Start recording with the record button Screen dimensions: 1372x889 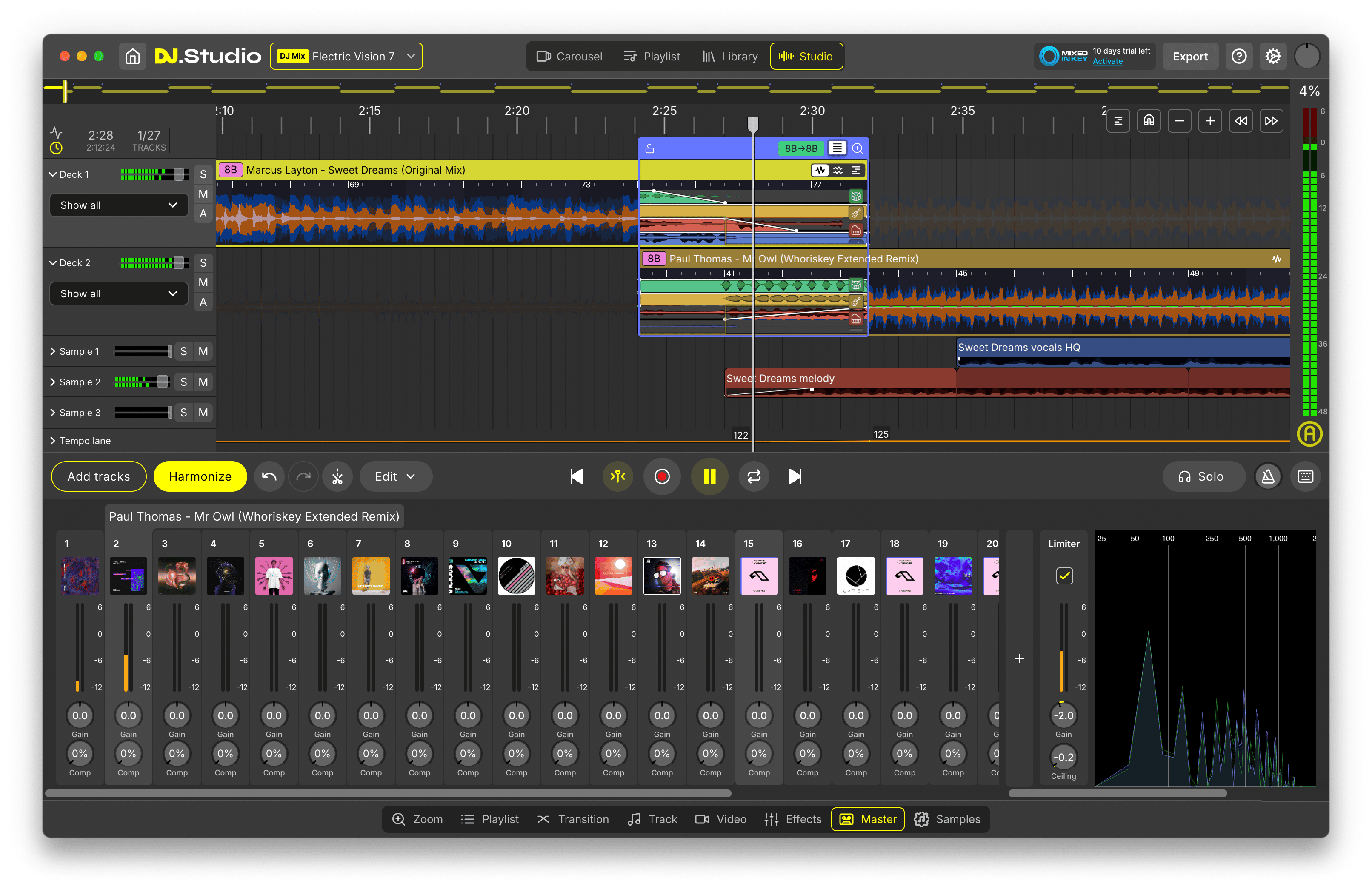point(662,476)
